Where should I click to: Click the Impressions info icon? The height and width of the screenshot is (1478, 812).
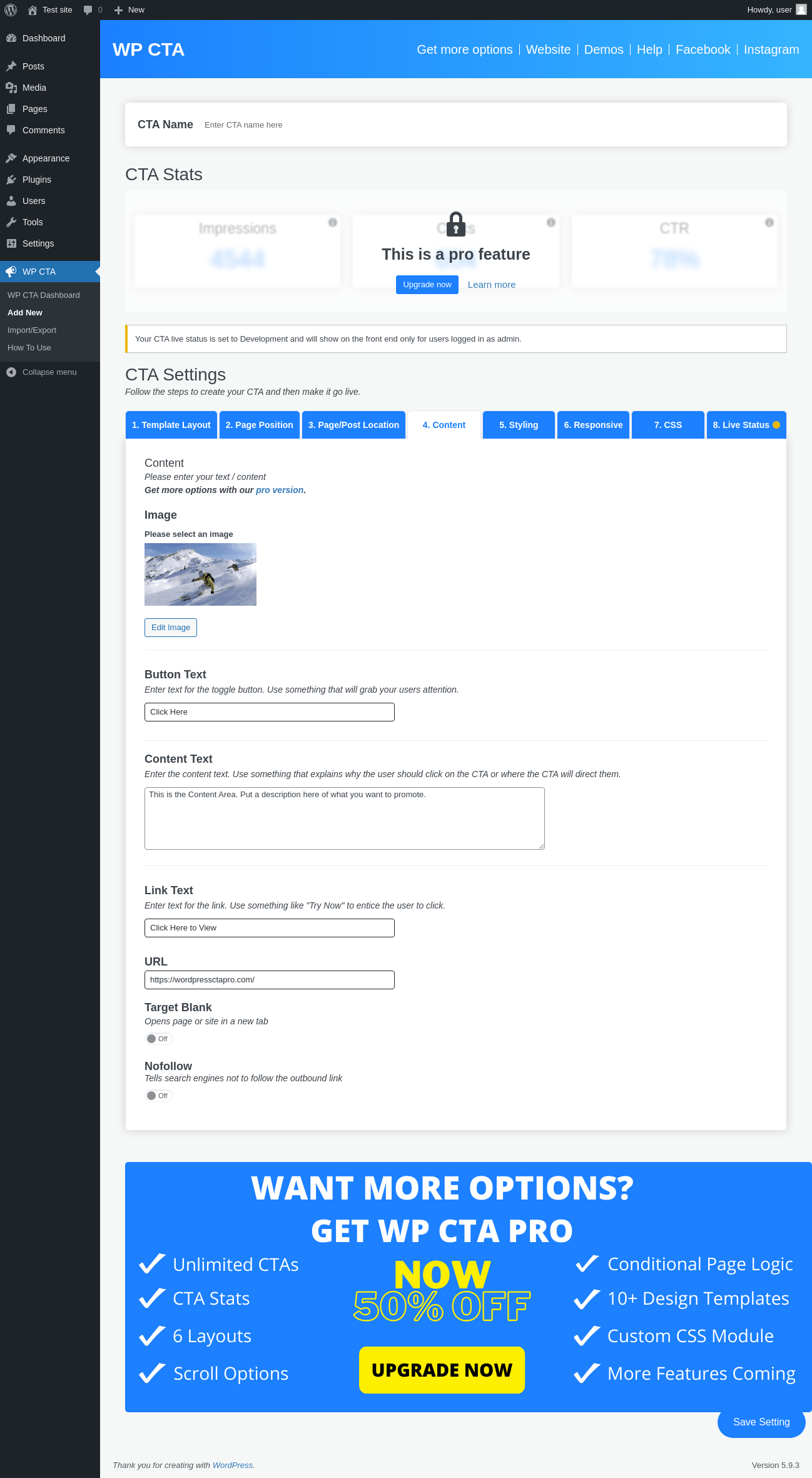coord(333,222)
